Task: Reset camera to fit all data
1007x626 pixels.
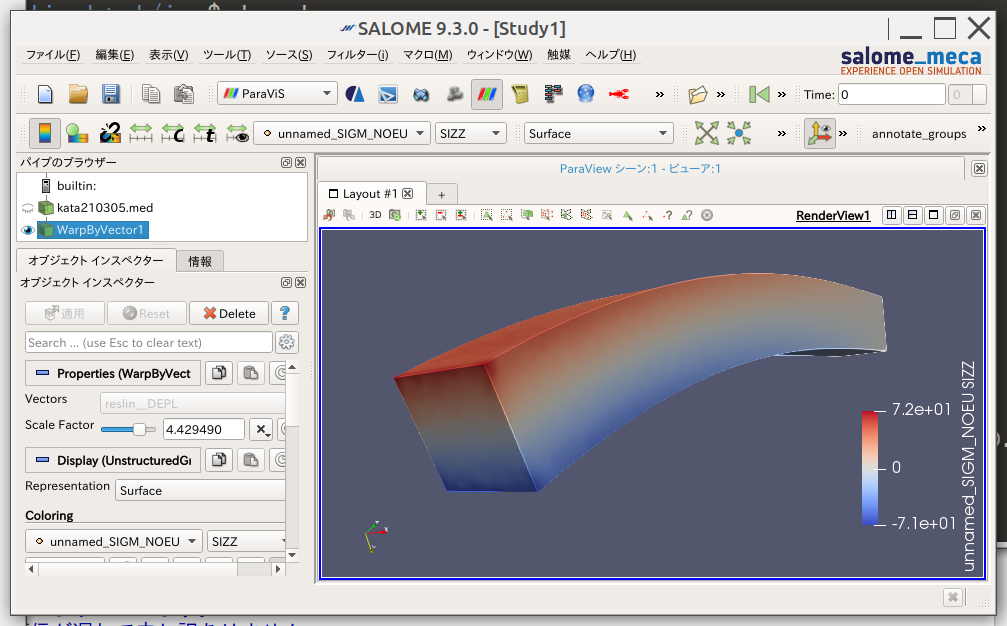Action: coord(706,133)
